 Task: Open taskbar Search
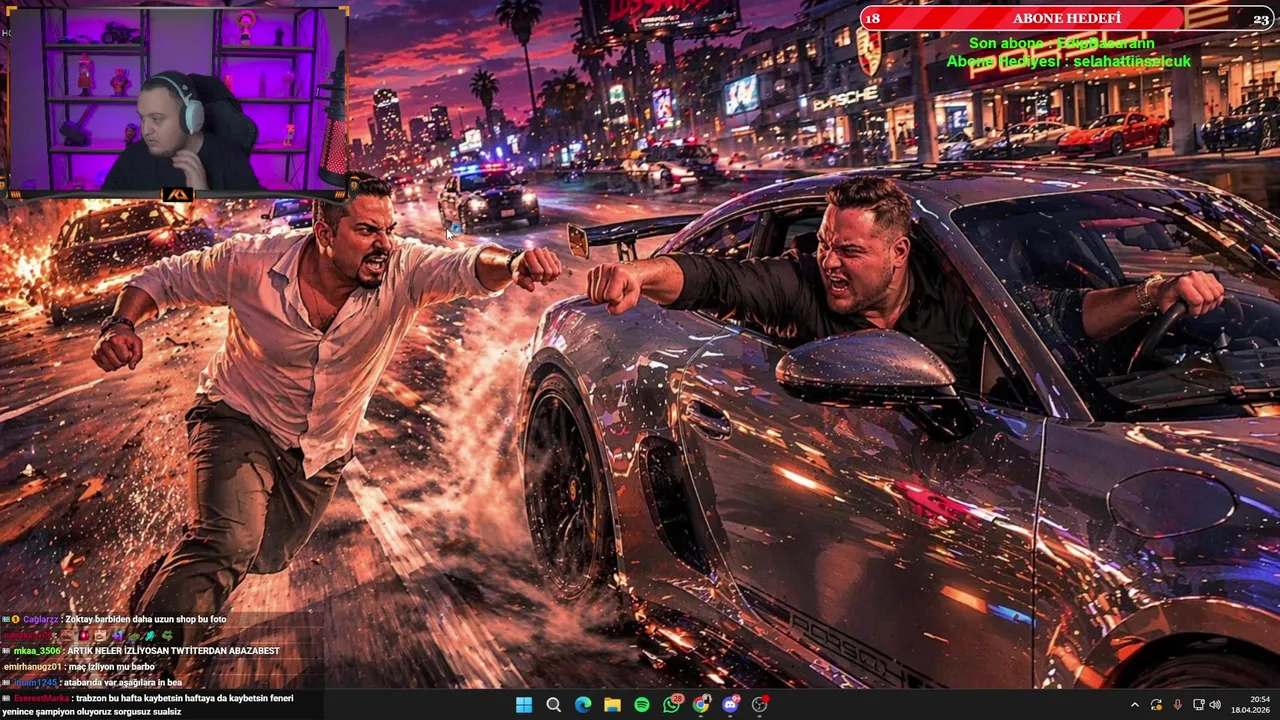coord(553,705)
